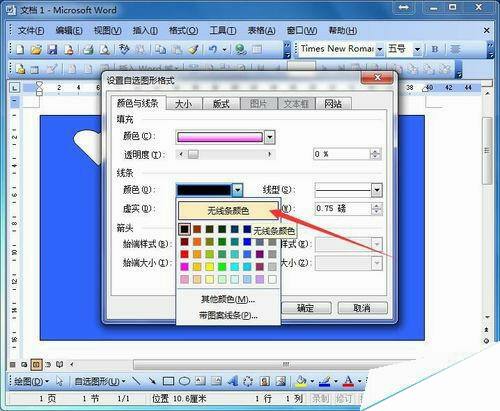500x411 pixels.
Task: Select the Format Painter brush
Action: 193,50
